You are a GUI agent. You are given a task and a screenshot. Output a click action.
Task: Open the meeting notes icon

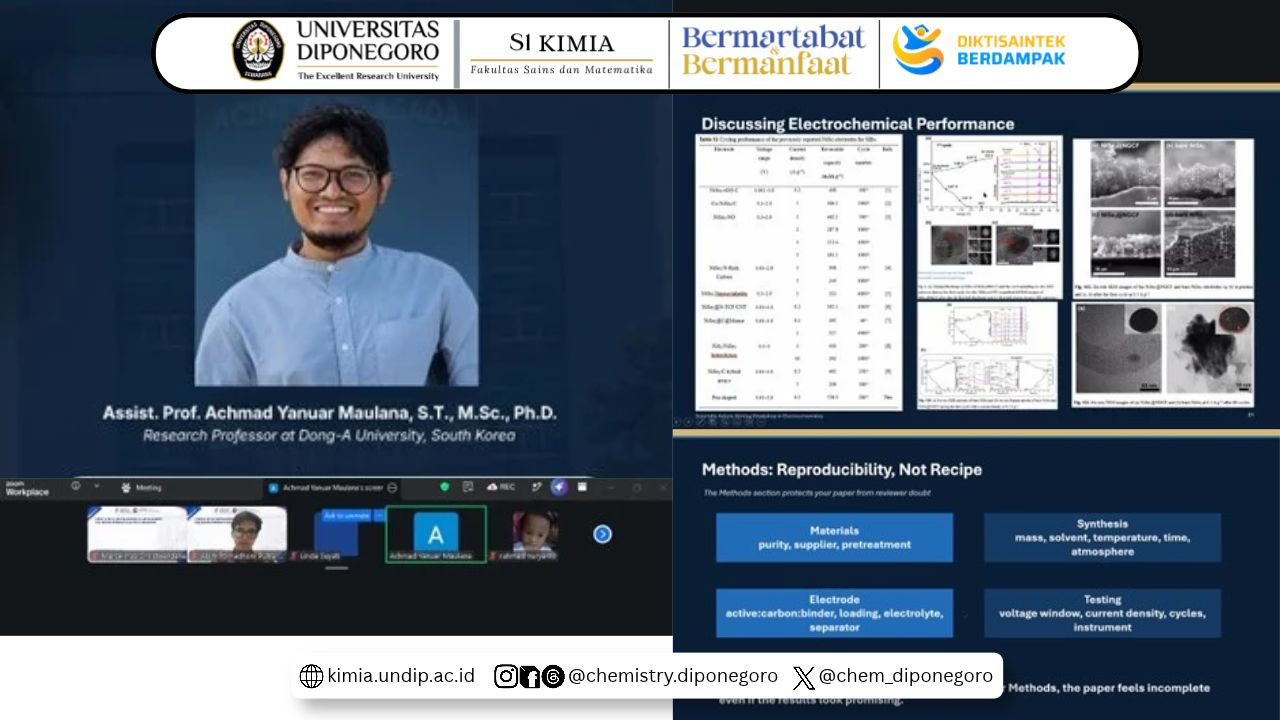(x=467, y=487)
